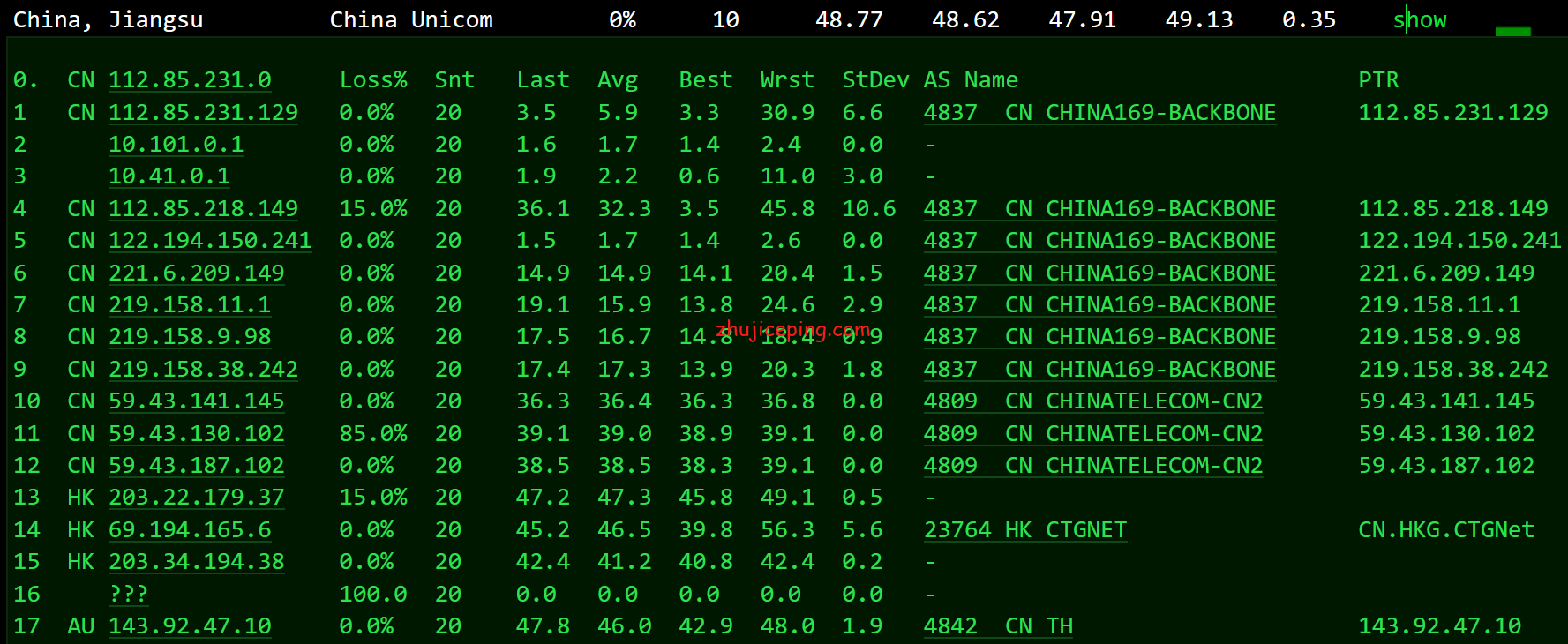
Task: Open IP link 112.85.218.149 in hop 4
Action: pyautogui.click(x=203, y=209)
